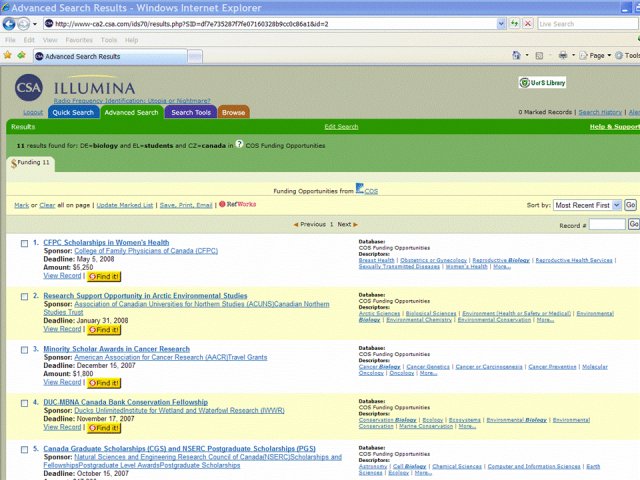640x480 pixels.
Task: Open the Save, Print, Email link
Action: point(186,205)
